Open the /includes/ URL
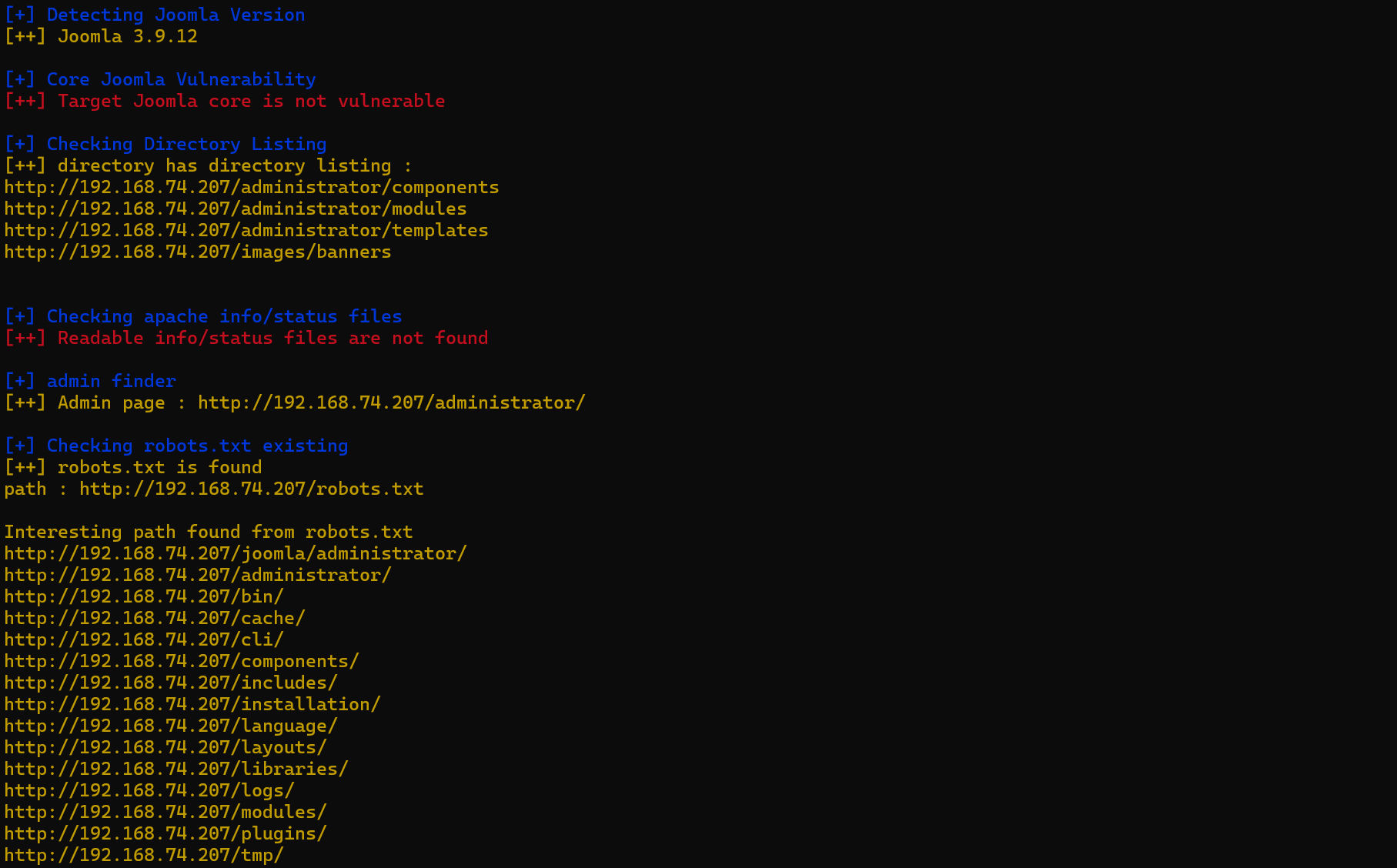Viewport: 1397px width, 868px height. click(x=171, y=683)
